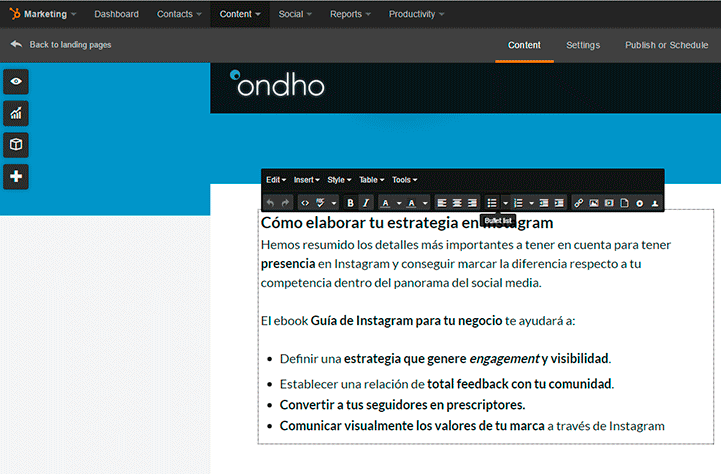
Task: Open the editor Insert menu
Action: tap(307, 180)
